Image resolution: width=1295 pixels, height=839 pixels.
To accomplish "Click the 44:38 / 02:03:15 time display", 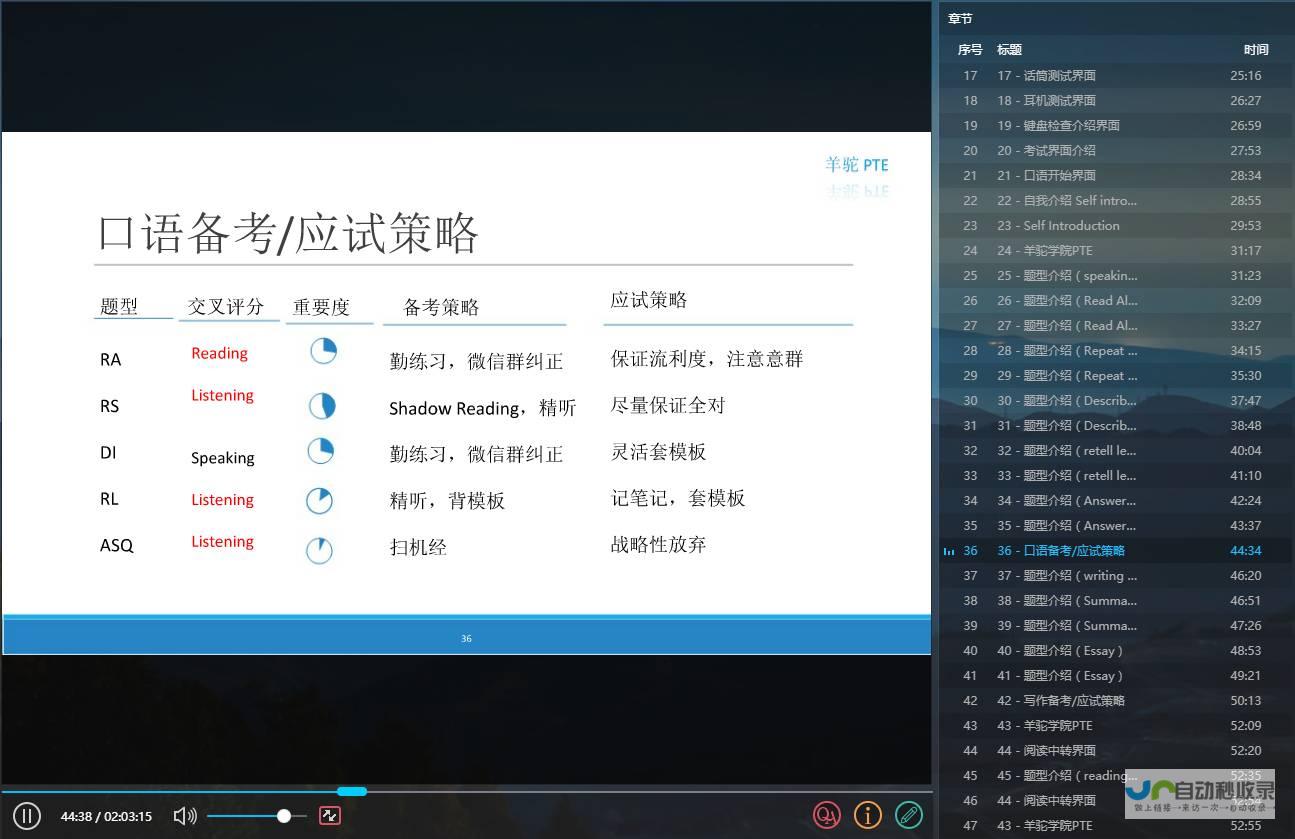I will 106,816.
